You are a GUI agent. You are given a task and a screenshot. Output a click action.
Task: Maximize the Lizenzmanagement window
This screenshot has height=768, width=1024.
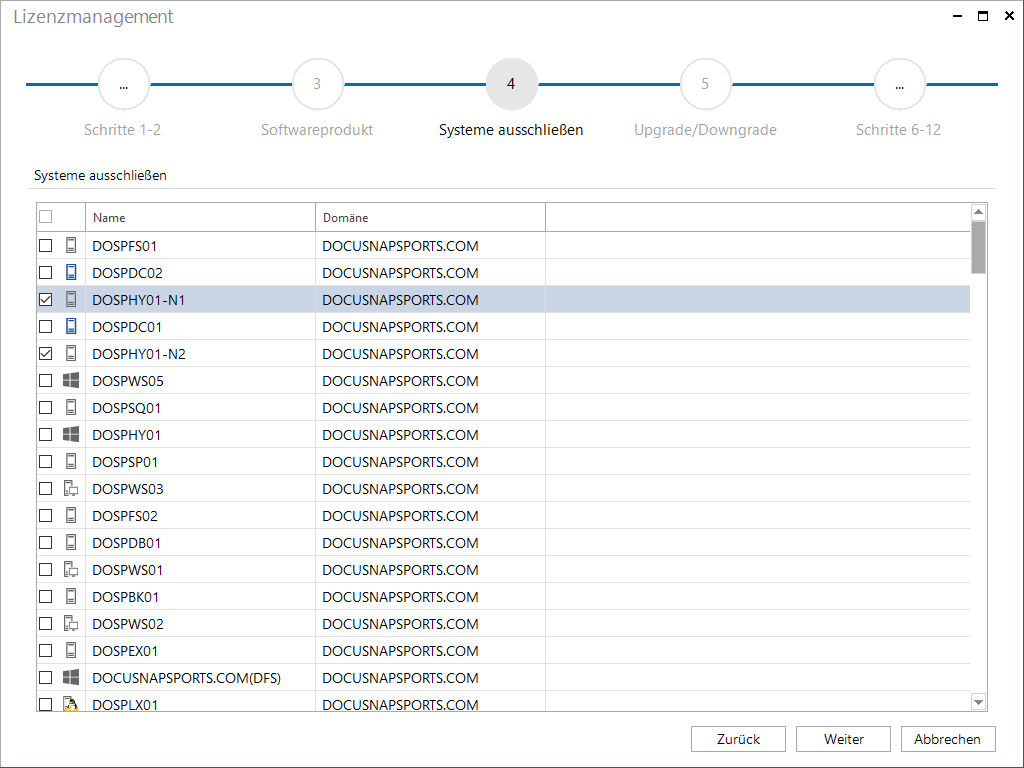pyautogui.click(x=983, y=16)
